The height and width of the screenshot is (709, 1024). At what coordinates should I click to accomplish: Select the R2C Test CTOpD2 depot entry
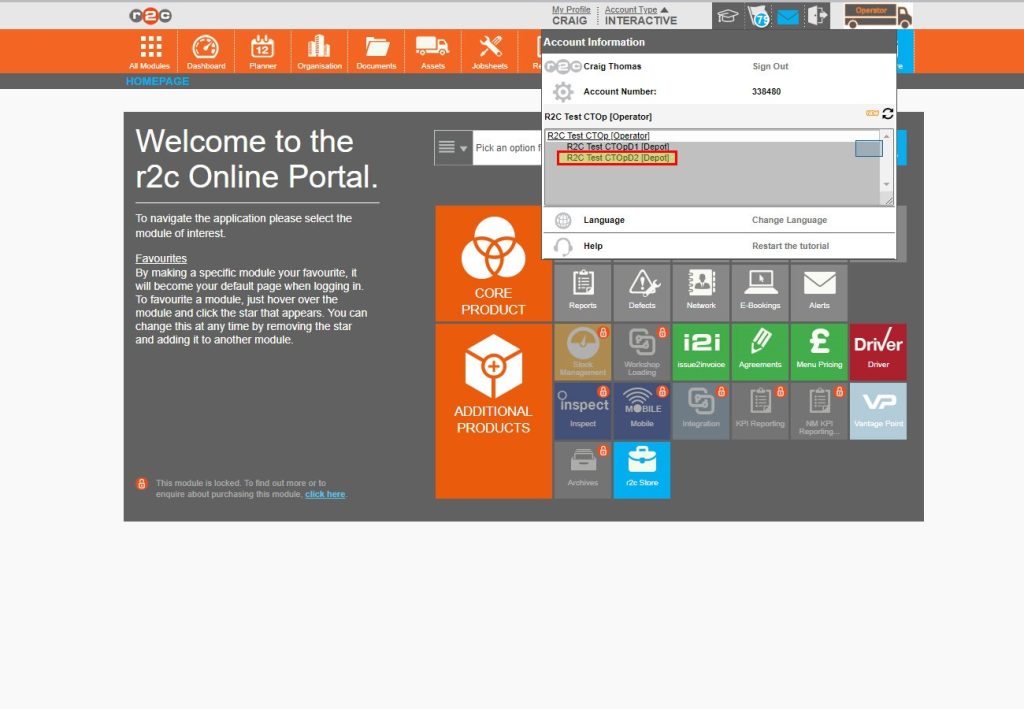pyautogui.click(x=618, y=157)
